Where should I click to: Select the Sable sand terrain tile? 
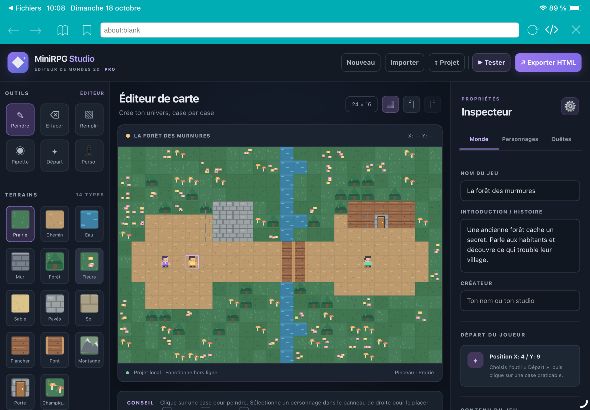pos(20,308)
